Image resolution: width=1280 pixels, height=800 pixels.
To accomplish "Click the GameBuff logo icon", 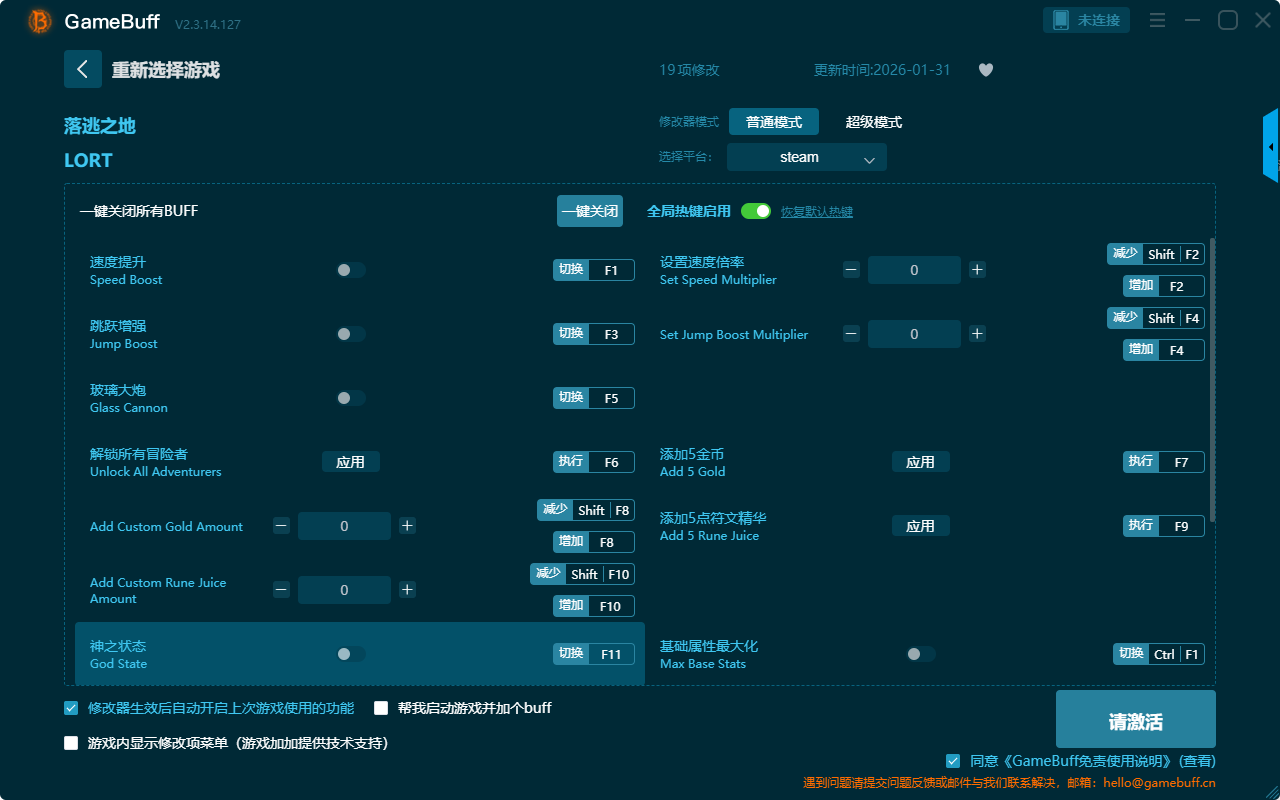I will (x=39, y=21).
